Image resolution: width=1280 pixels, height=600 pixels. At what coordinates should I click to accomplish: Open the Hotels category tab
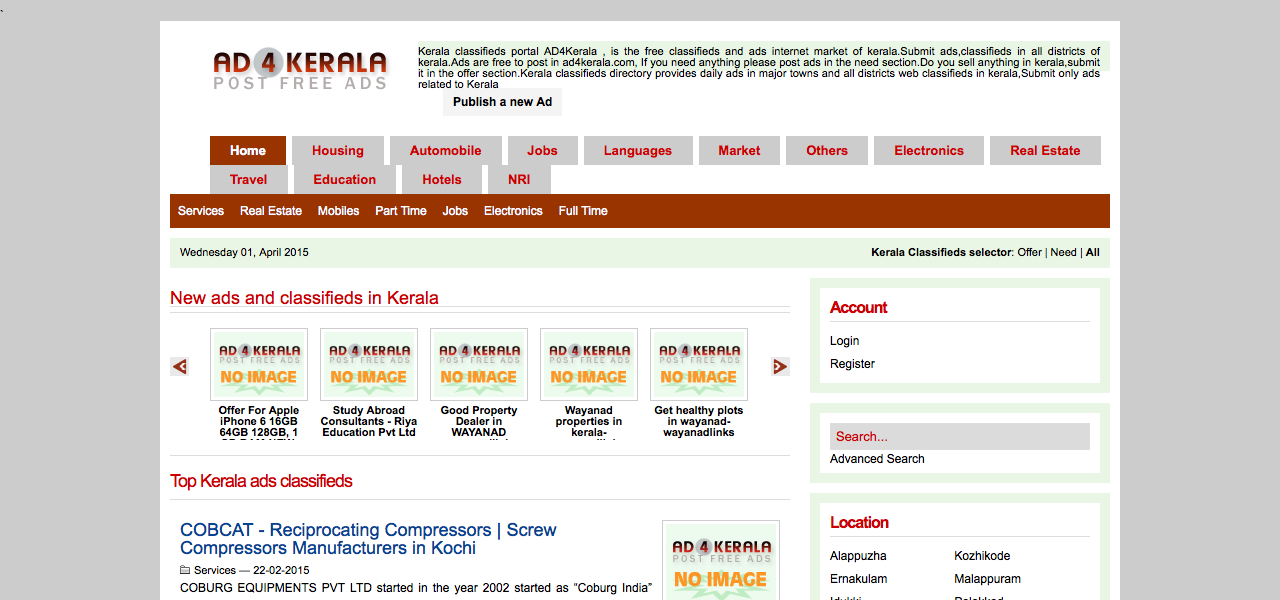[x=442, y=180]
